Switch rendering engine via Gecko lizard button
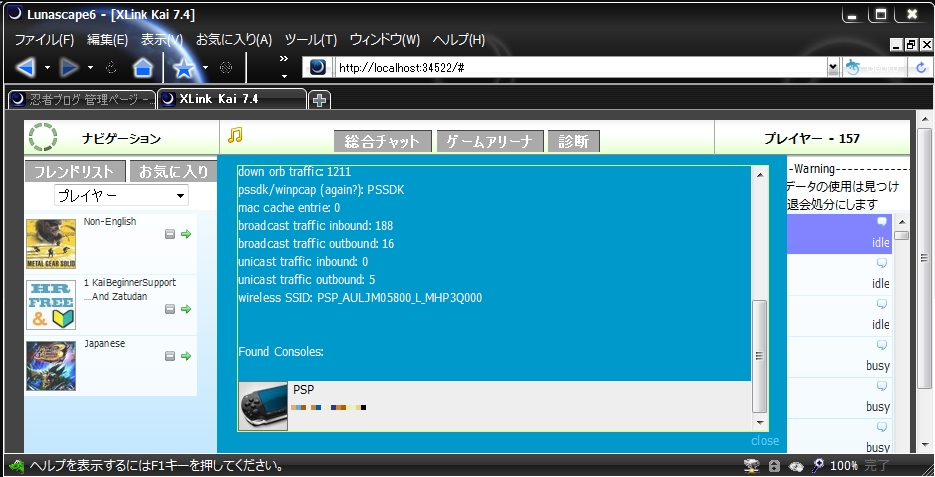Screen dimensions: 935x477 coord(874,68)
